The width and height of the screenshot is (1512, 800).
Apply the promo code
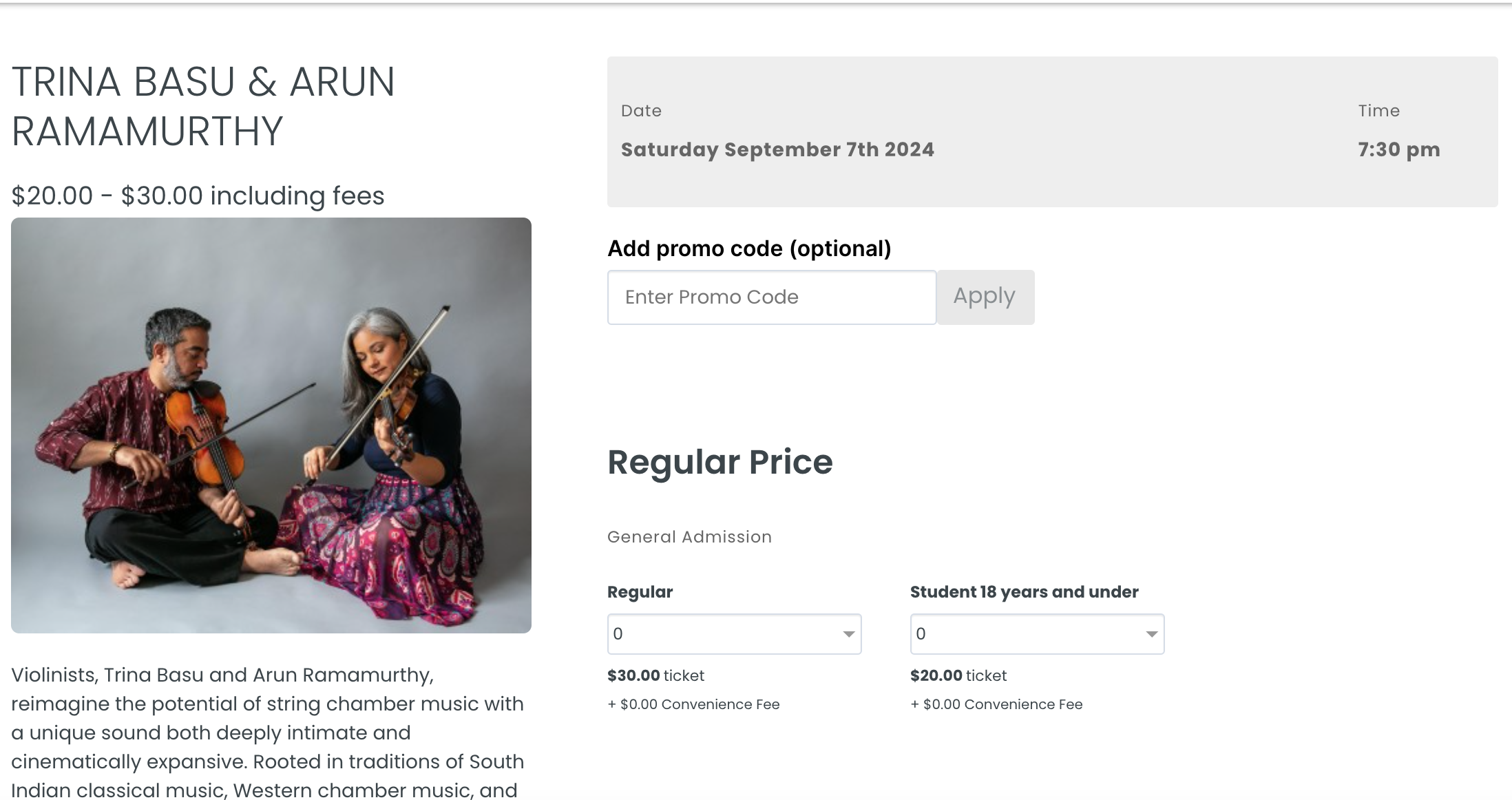click(x=985, y=297)
